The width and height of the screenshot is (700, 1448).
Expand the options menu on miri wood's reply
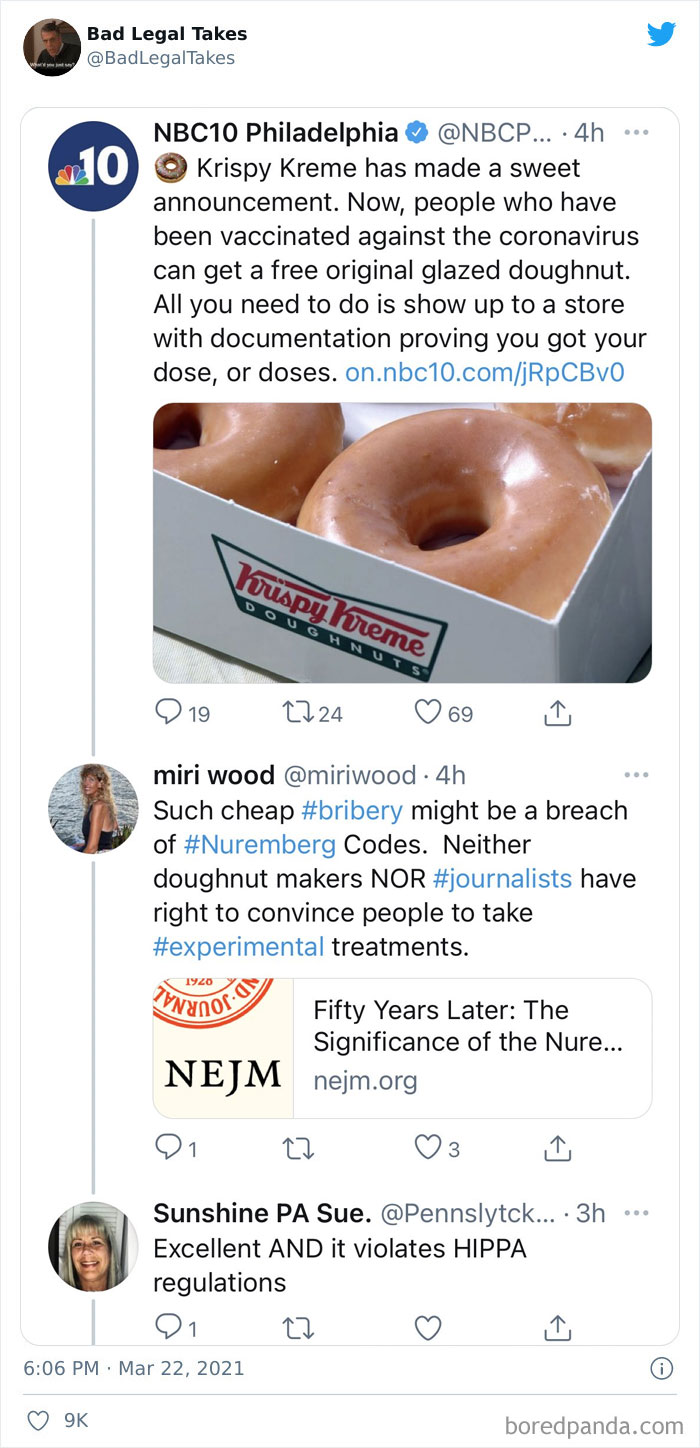point(635,774)
